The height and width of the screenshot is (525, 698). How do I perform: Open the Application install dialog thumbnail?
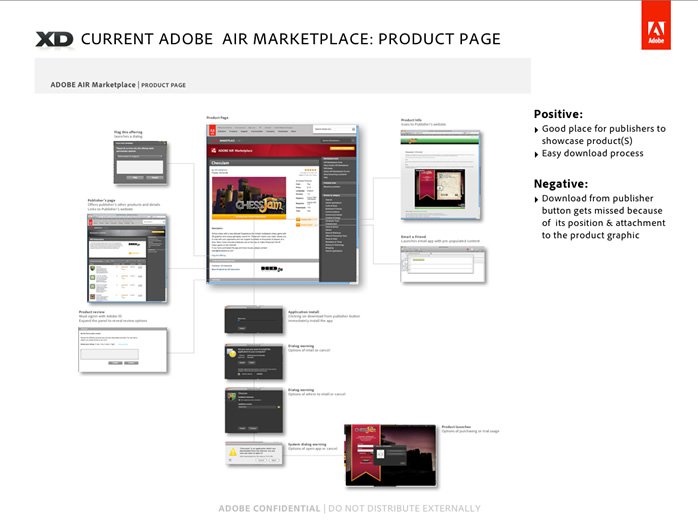click(254, 320)
